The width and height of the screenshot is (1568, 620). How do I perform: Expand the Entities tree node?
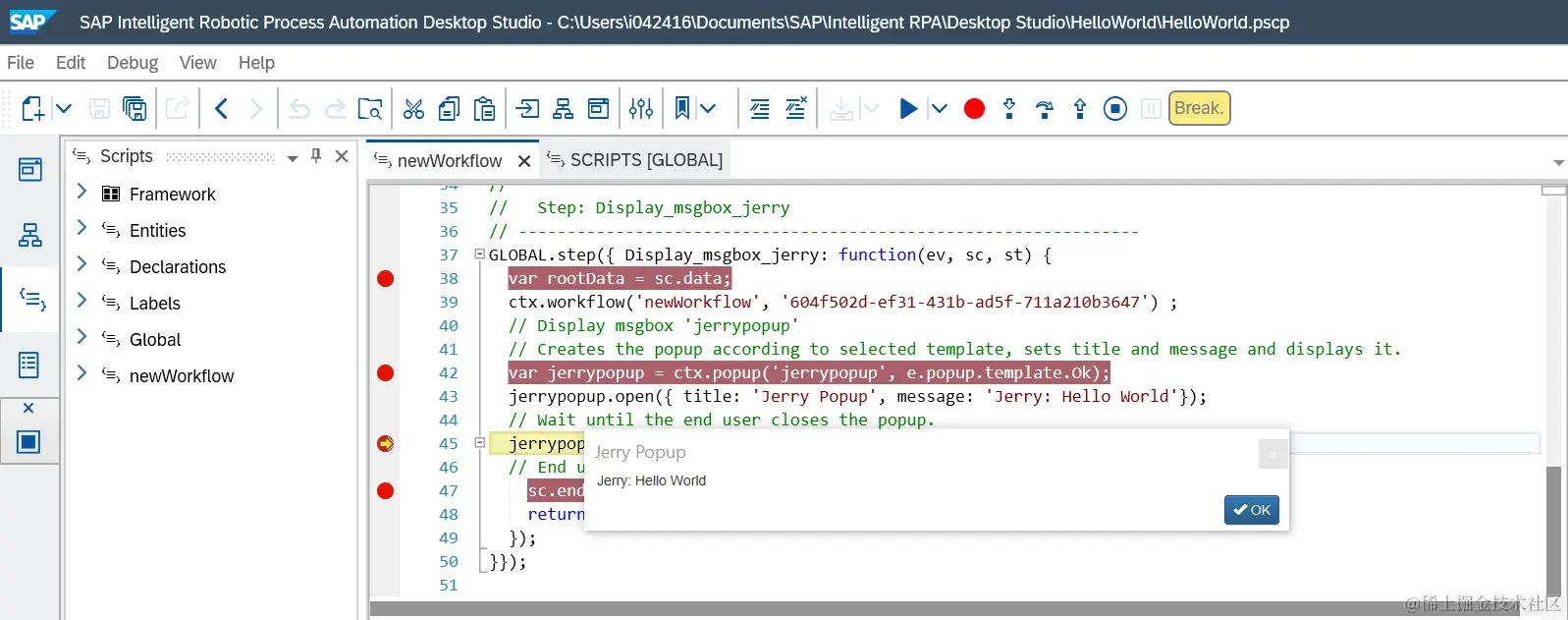pos(82,228)
